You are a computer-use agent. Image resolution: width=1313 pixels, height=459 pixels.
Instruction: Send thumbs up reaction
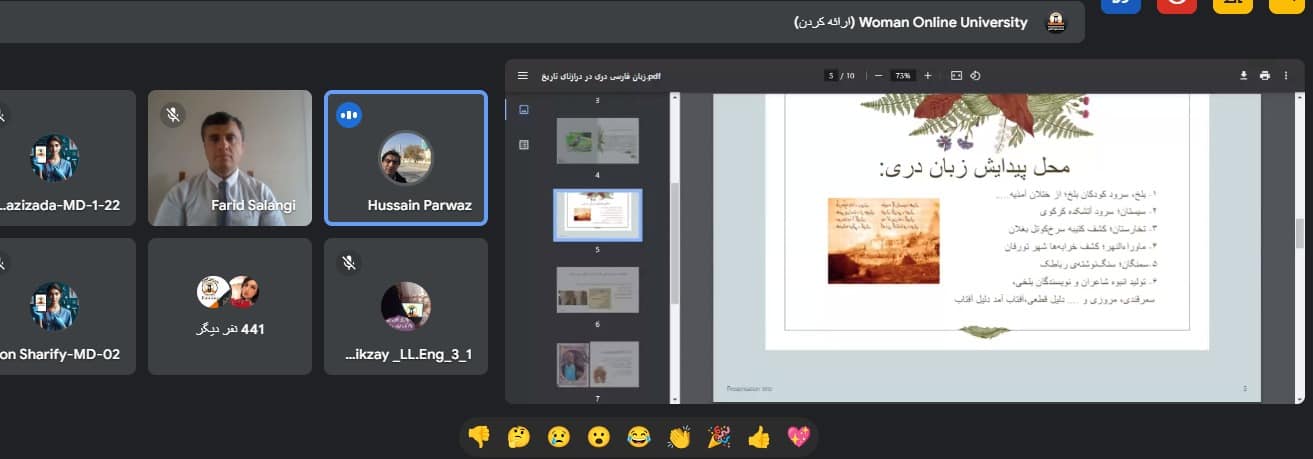[x=758, y=436]
